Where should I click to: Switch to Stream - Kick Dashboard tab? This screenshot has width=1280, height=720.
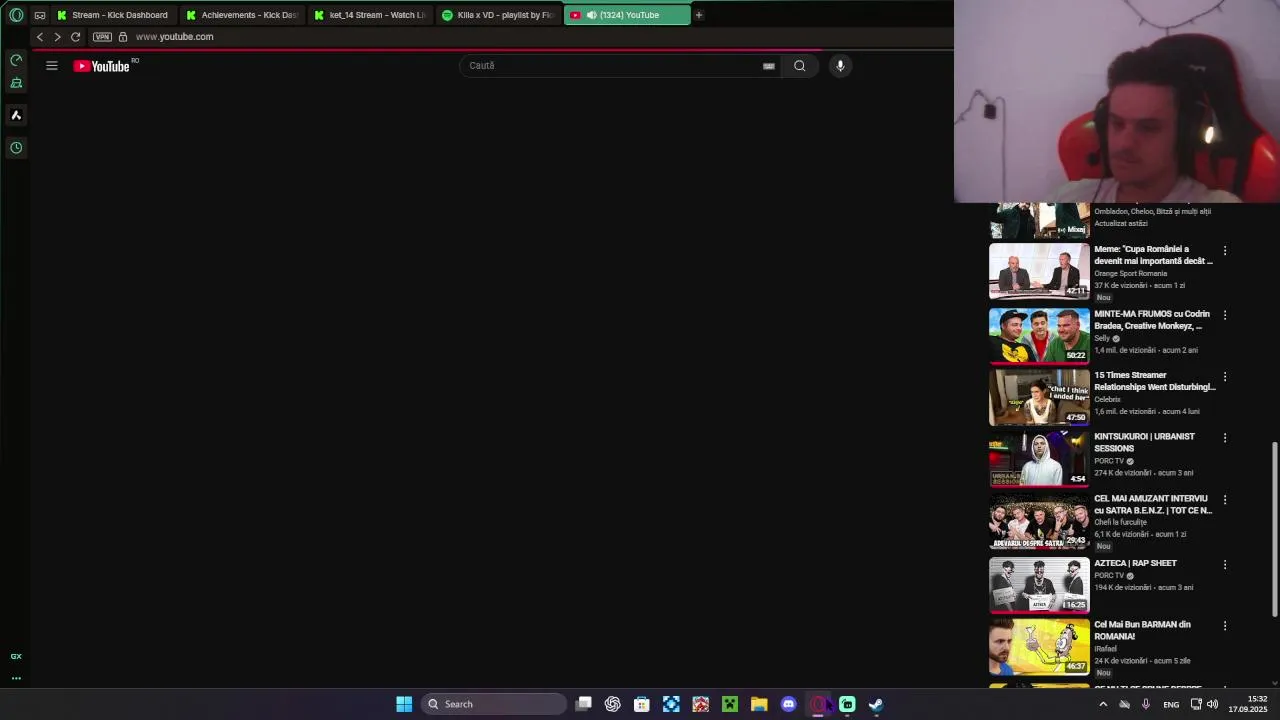pyautogui.click(x=113, y=15)
